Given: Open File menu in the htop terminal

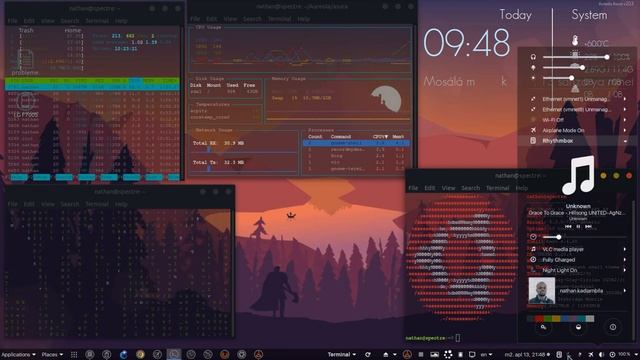Looking at the screenshot, I should [12, 20].
